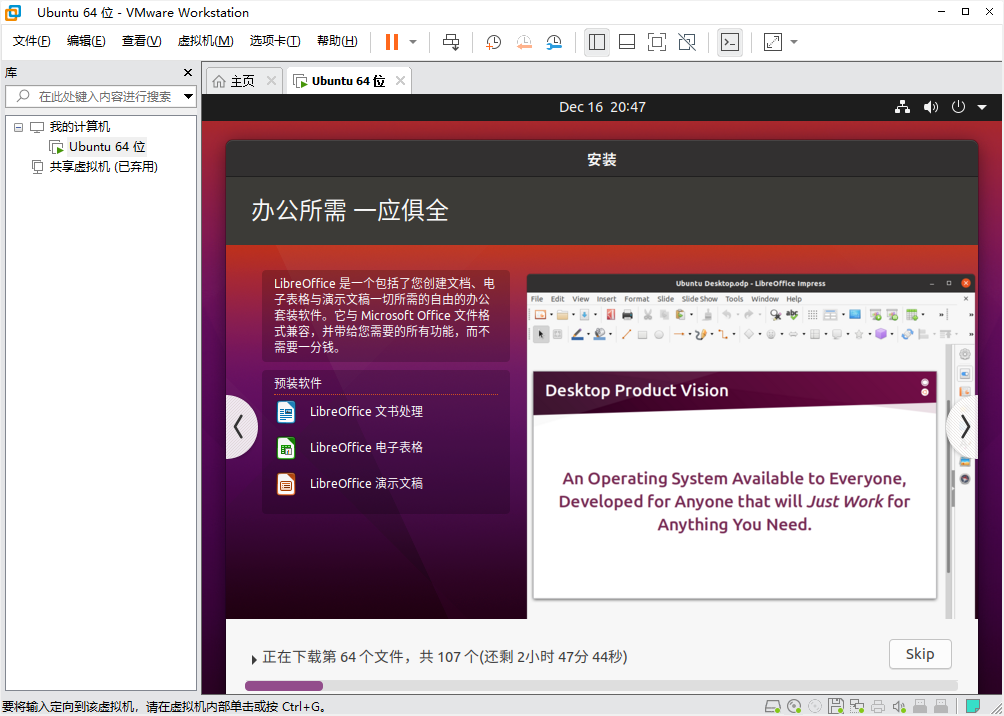Revert virtual machine to previous snapshot
This screenshot has width=1004, height=716.
pos(524,42)
